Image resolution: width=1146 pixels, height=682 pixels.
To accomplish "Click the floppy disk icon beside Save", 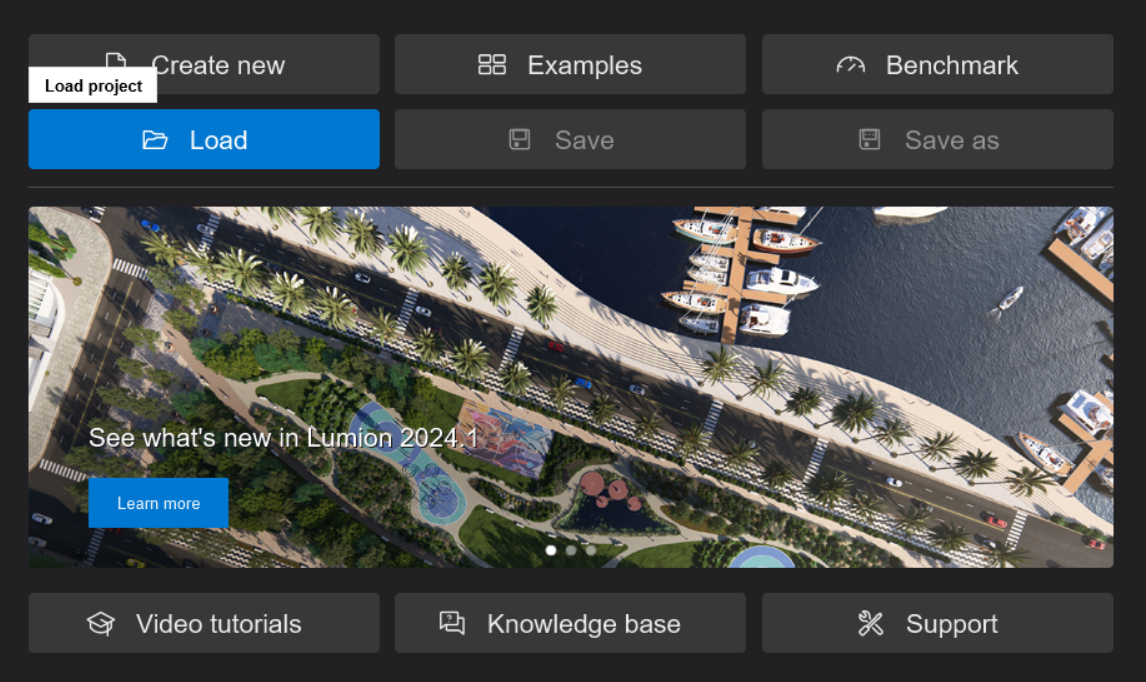I will point(520,140).
